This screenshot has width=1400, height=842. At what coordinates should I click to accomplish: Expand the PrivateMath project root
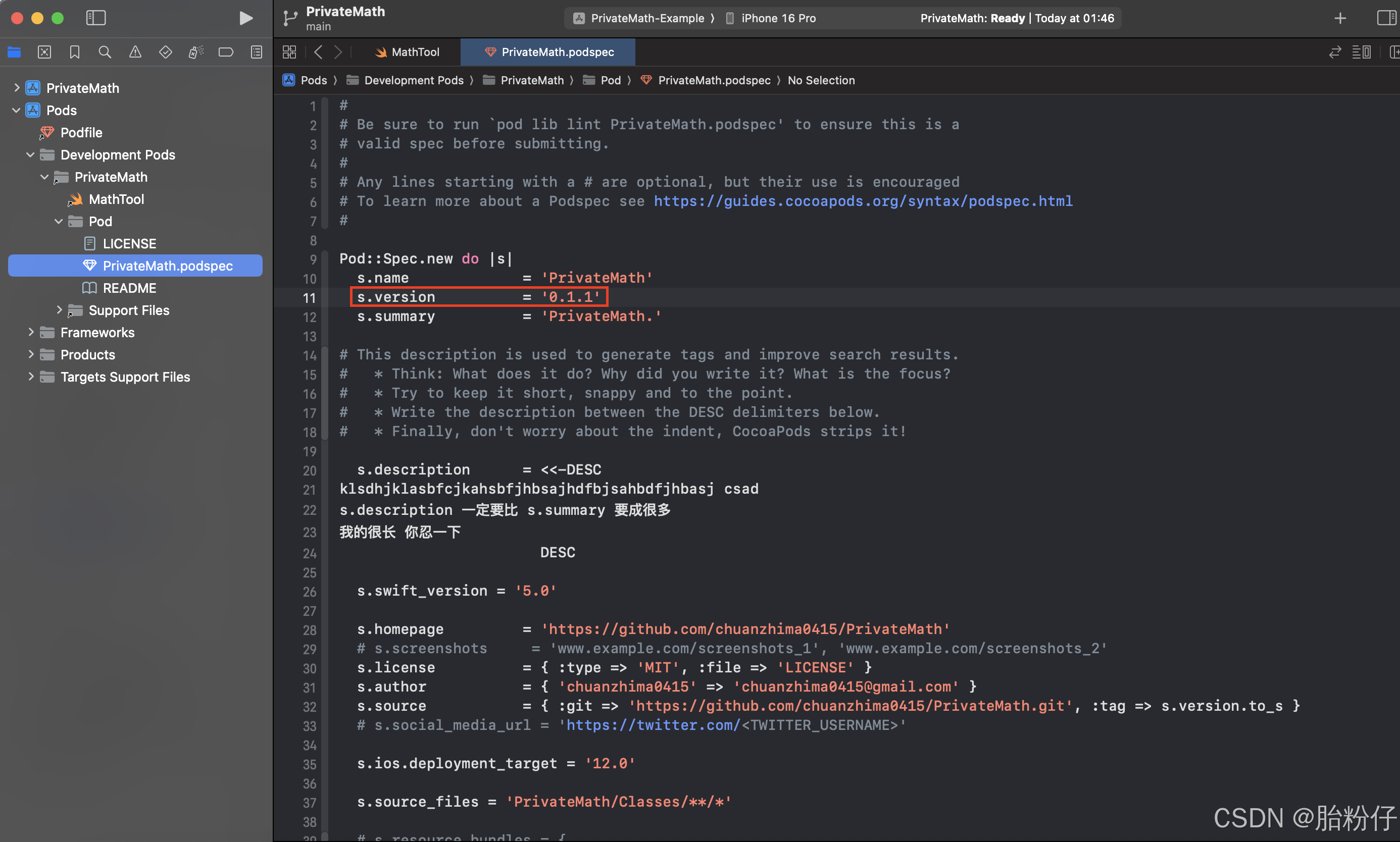(17, 87)
